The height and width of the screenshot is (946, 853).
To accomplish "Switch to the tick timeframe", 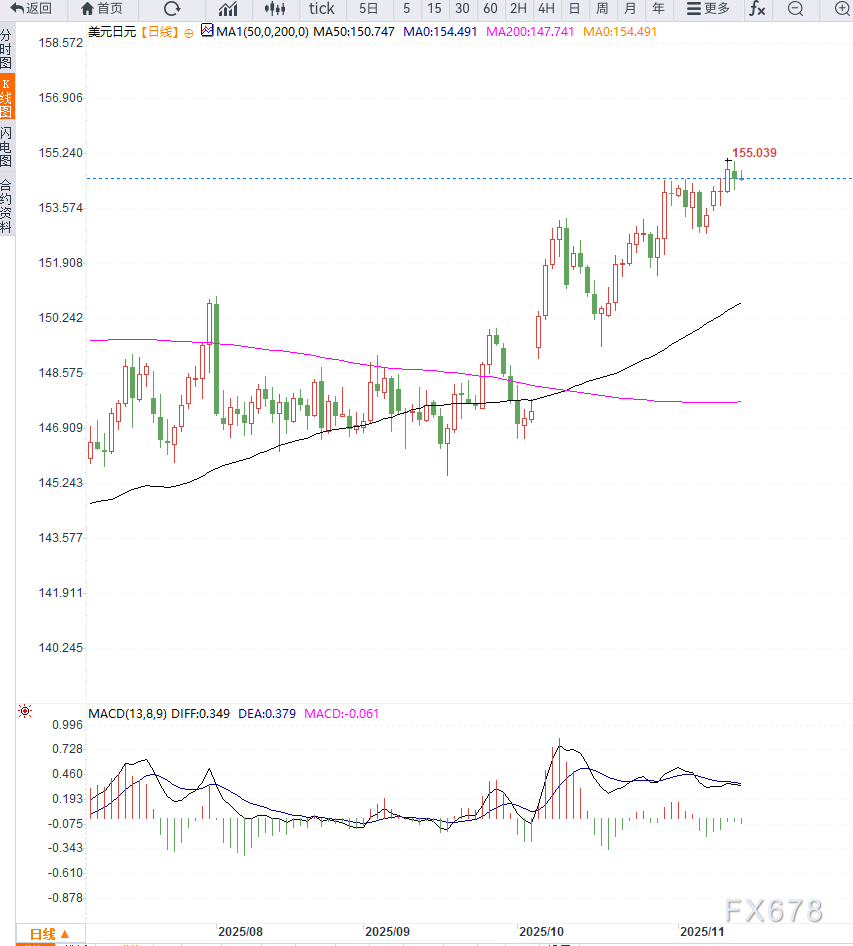I will point(322,8).
